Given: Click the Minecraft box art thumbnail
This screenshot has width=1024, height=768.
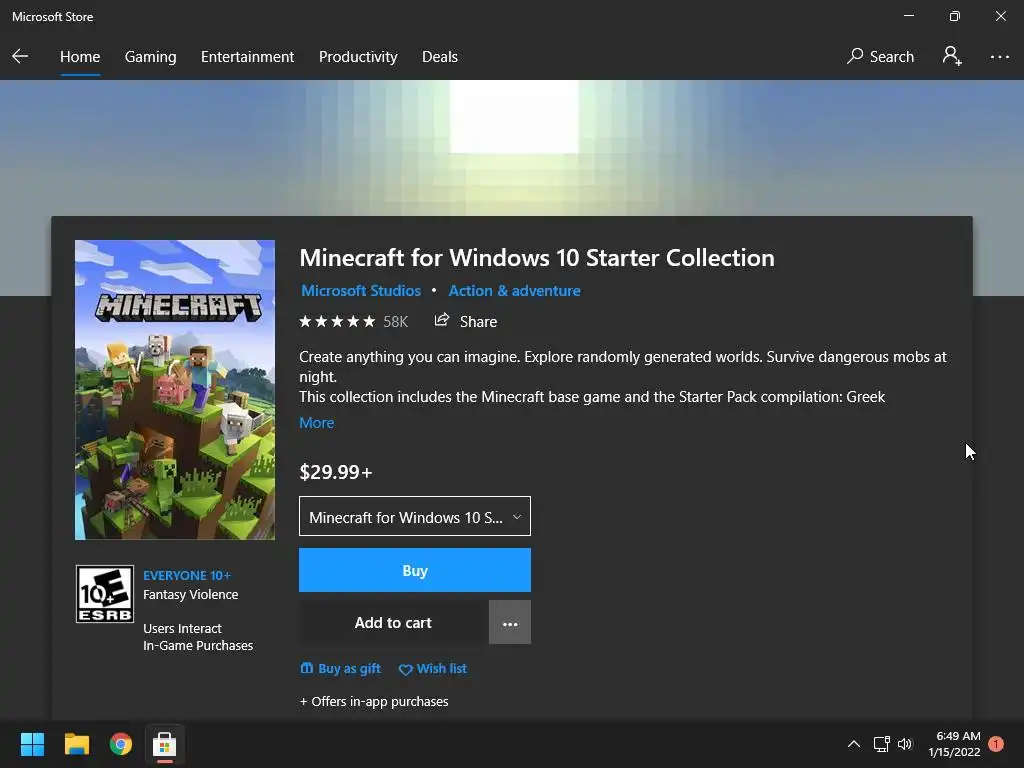Looking at the screenshot, I should (175, 390).
